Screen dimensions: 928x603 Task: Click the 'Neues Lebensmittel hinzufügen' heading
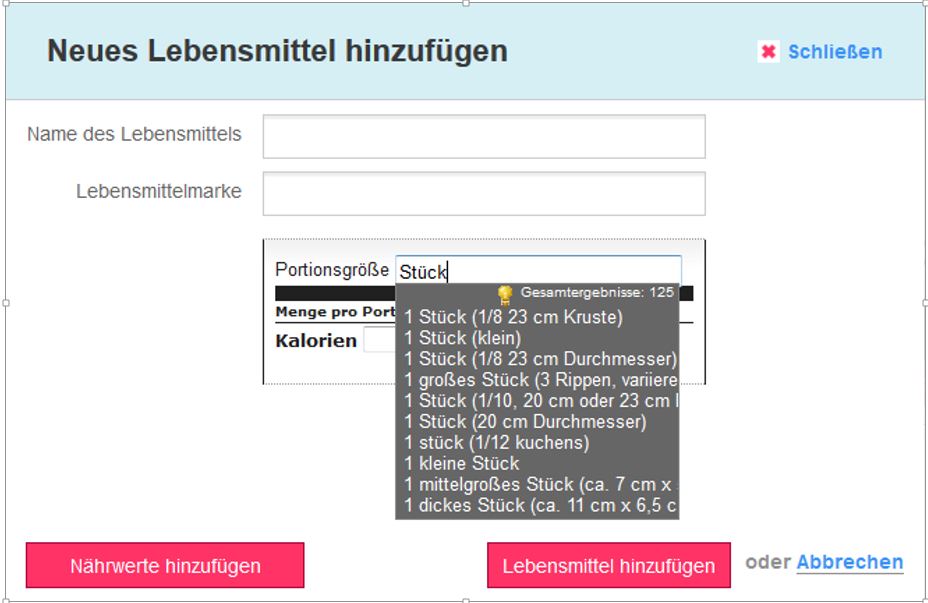click(x=277, y=51)
